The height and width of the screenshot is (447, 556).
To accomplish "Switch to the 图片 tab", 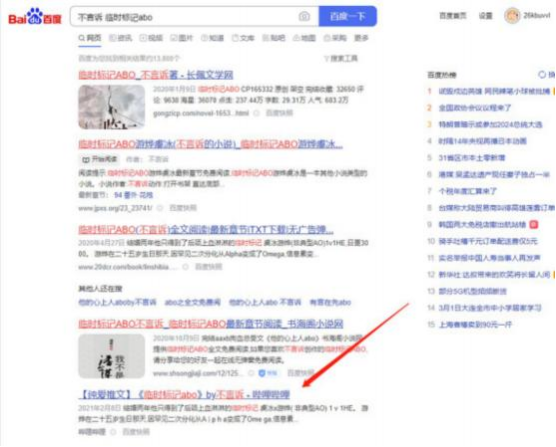I will (182, 38).
